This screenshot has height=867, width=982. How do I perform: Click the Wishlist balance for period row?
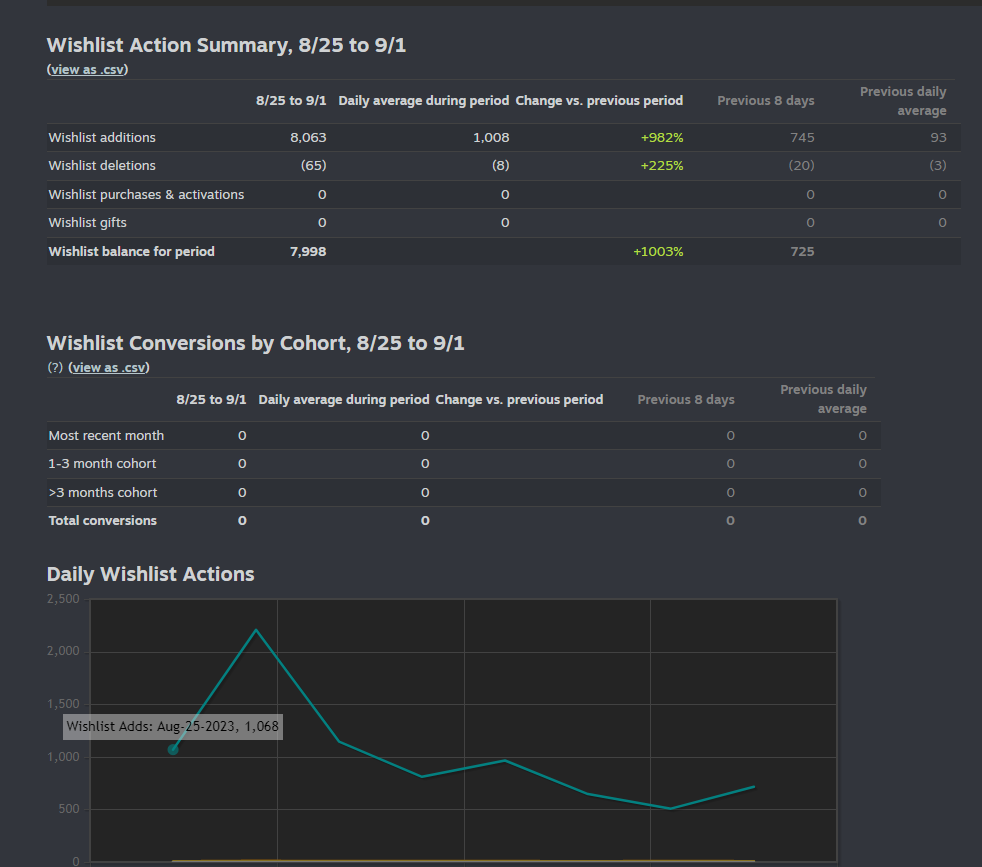tap(131, 251)
